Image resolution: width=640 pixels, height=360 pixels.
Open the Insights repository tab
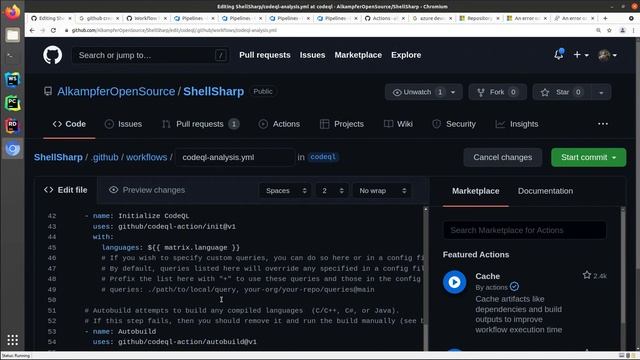coord(517,124)
